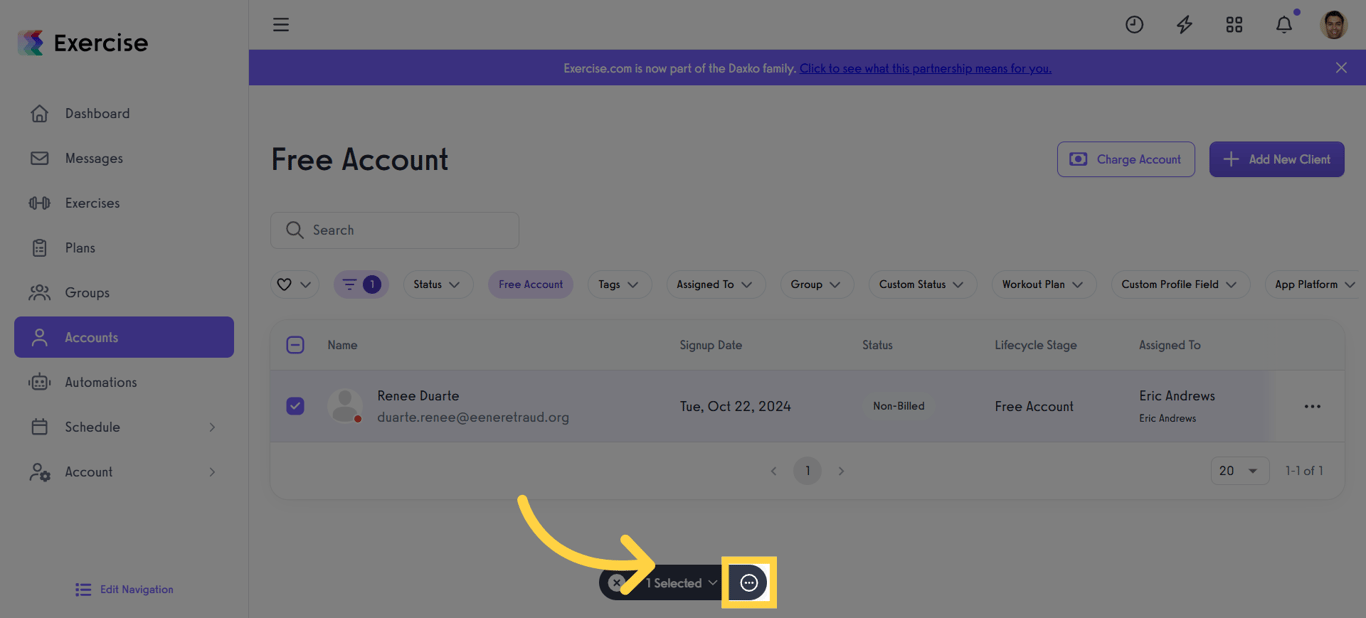Click the heart favorites filter icon

(x=286, y=284)
